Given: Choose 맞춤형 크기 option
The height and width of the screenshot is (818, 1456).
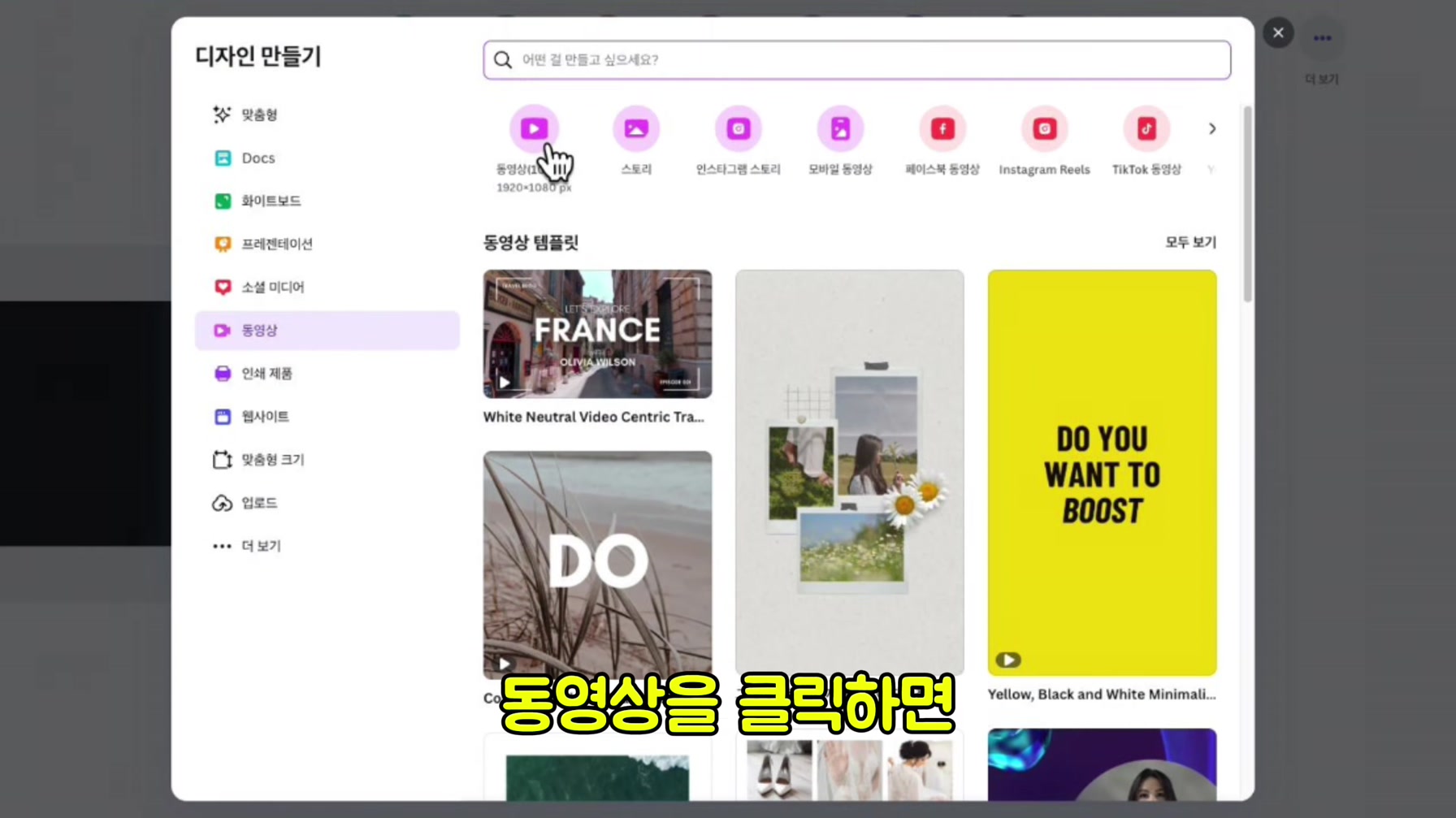Looking at the screenshot, I should (x=327, y=459).
